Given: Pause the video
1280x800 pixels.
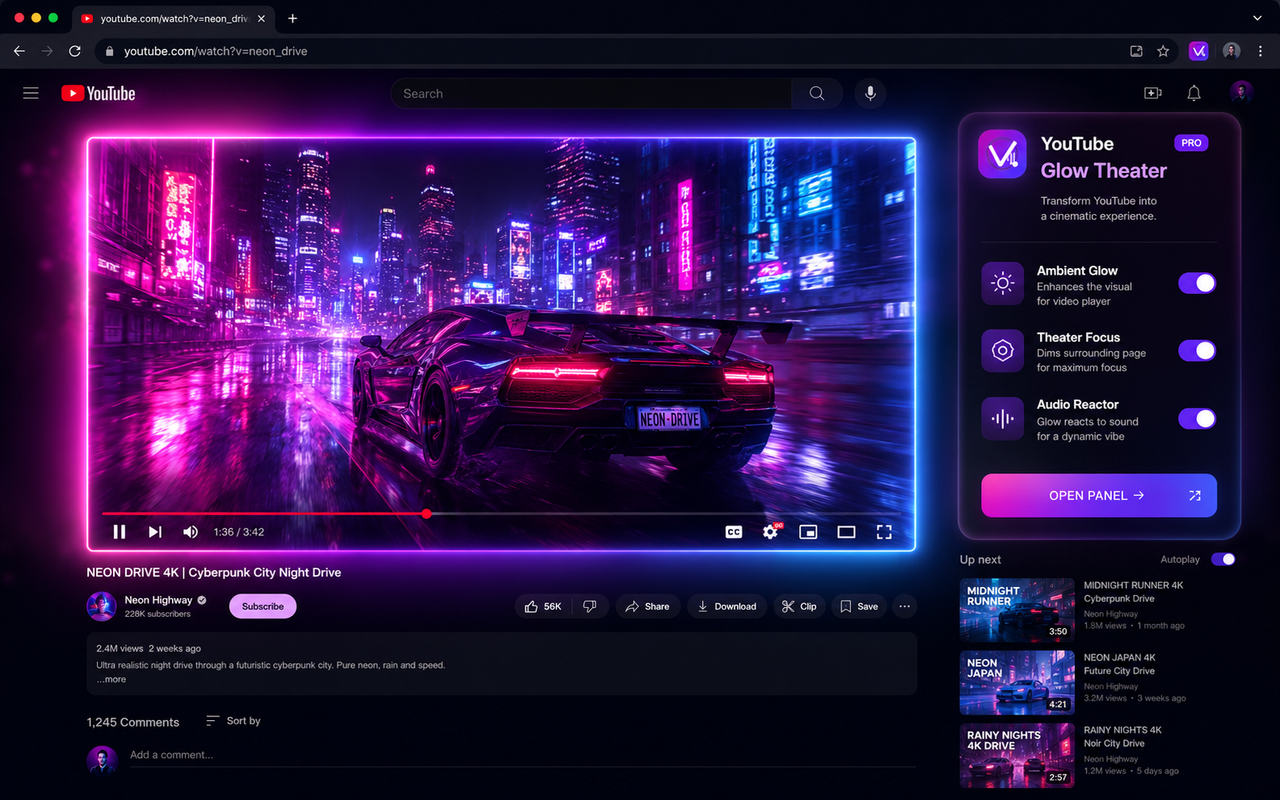Looking at the screenshot, I should [119, 532].
